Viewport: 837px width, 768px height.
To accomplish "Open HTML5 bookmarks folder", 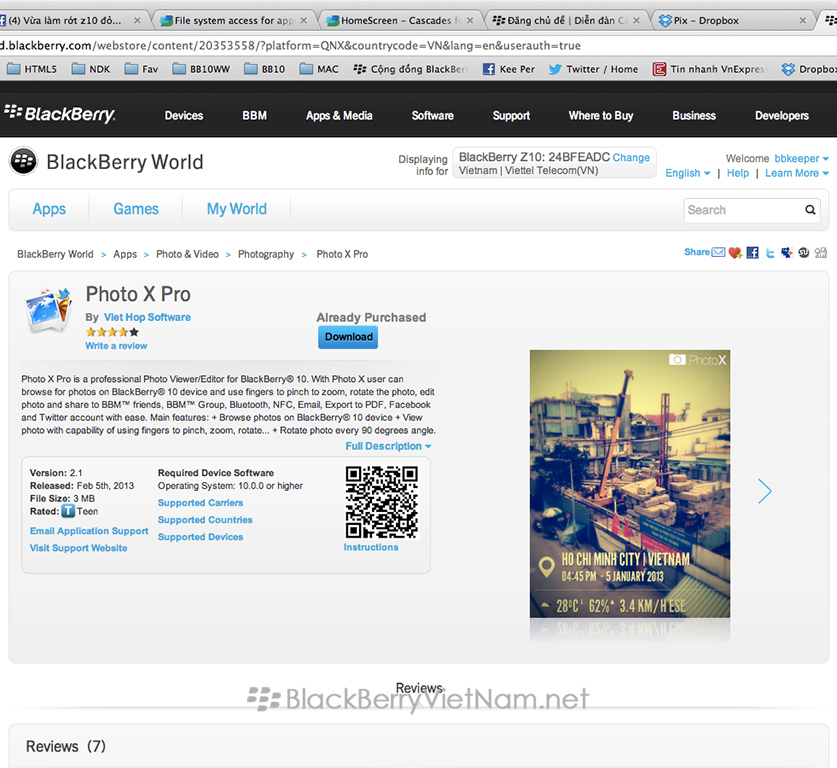I will pos(32,69).
